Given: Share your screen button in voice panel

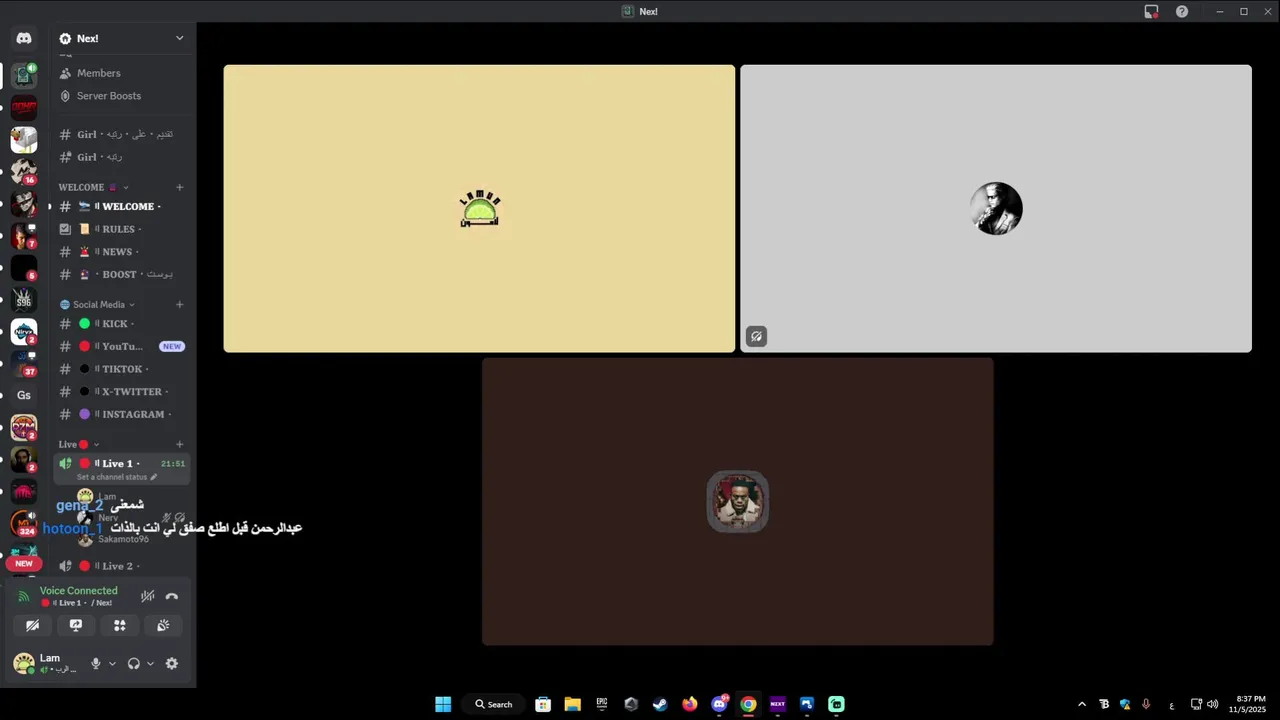Looking at the screenshot, I should pos(76,625).
